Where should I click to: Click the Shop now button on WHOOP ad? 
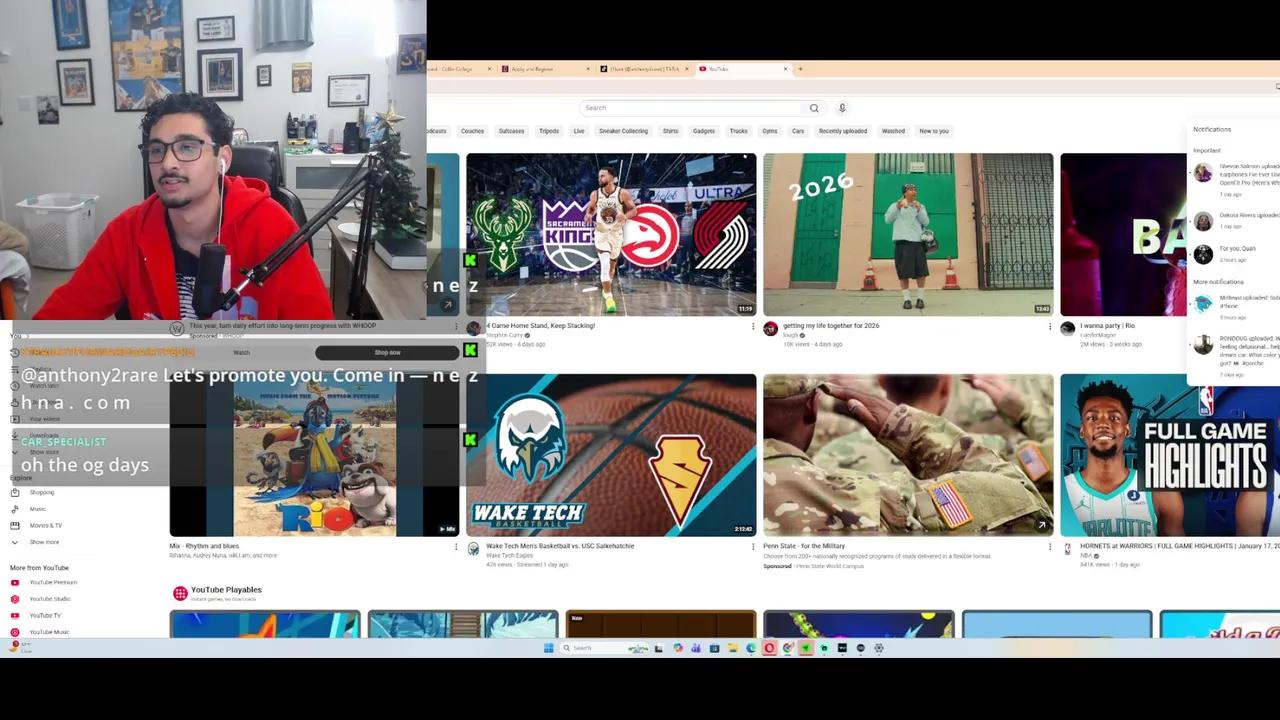388,352
